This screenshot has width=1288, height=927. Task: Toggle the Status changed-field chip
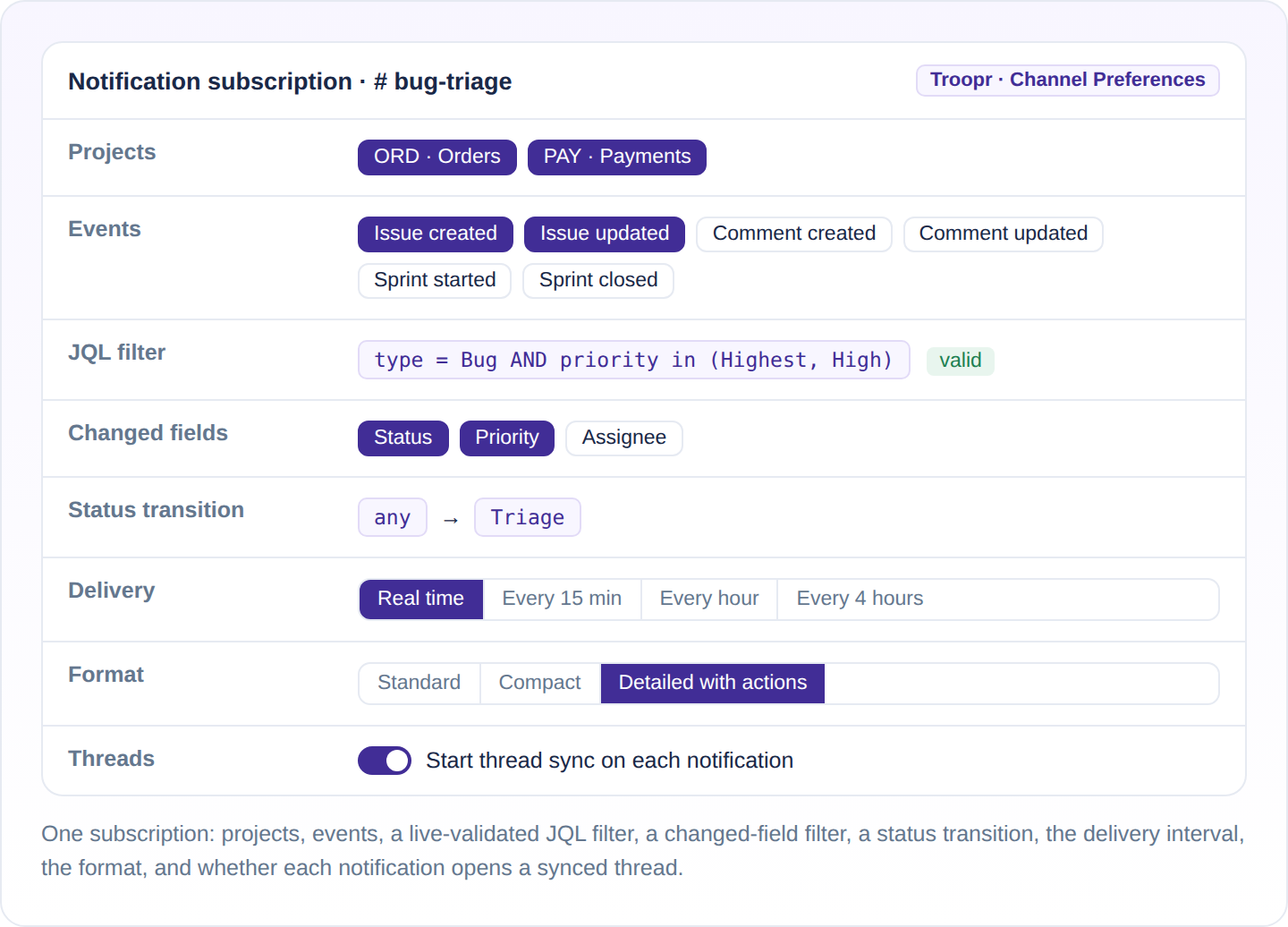click(402, 438)
